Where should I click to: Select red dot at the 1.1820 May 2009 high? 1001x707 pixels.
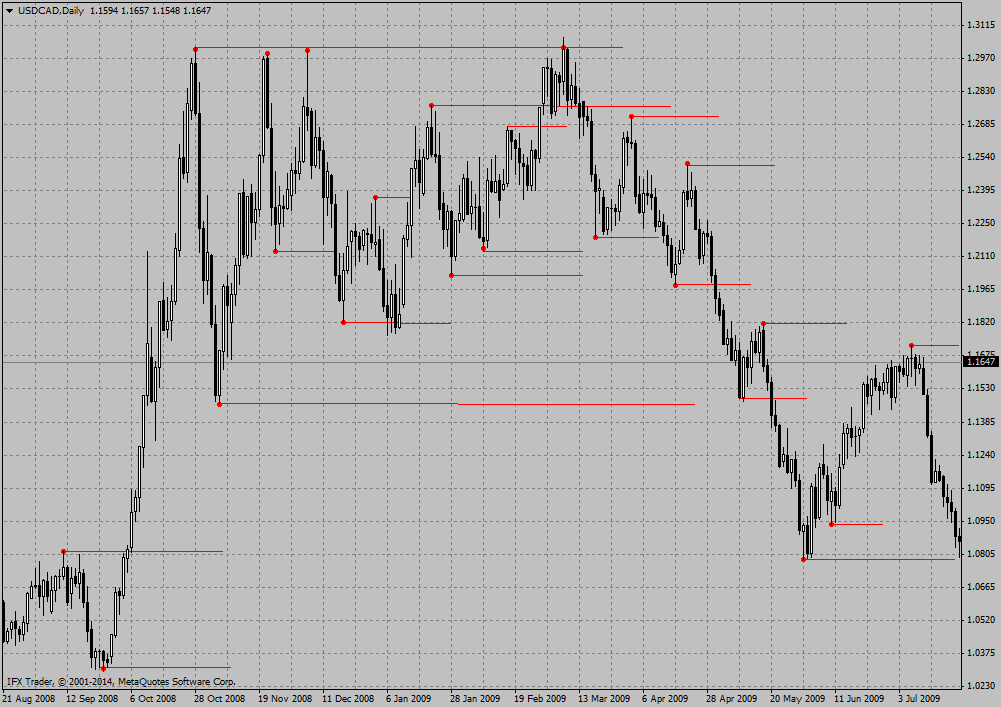(763, 323)
